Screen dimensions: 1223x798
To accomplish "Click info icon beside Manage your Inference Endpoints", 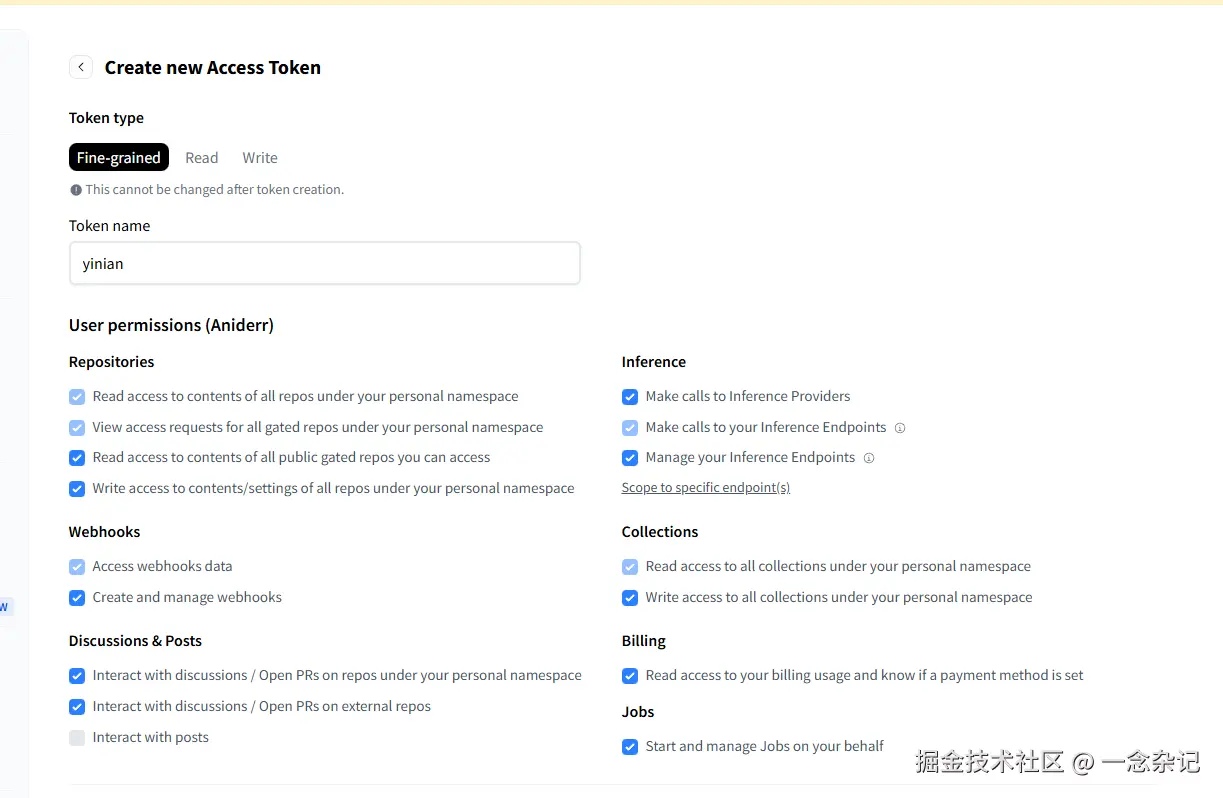I will (x=869, y=458).
